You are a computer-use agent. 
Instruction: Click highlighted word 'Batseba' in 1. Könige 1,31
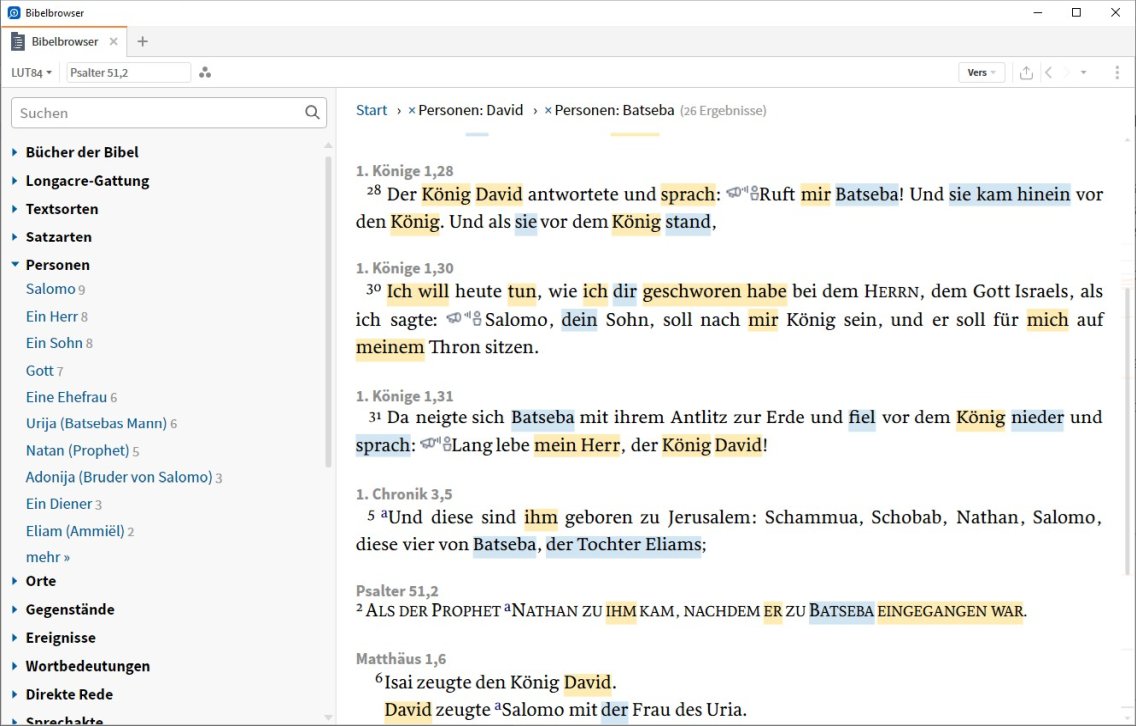tap(543, 417)
